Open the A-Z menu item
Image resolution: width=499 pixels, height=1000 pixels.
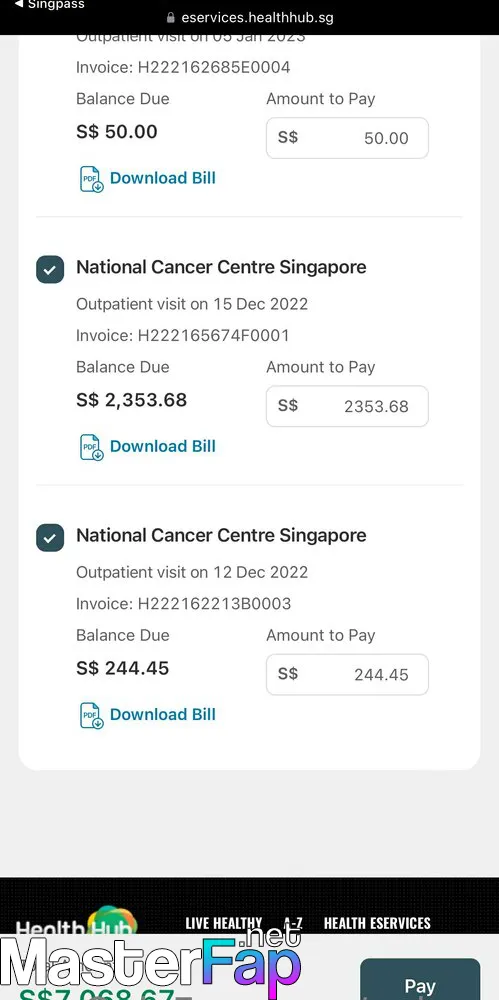pyautogui.click(x=293, y=923)
